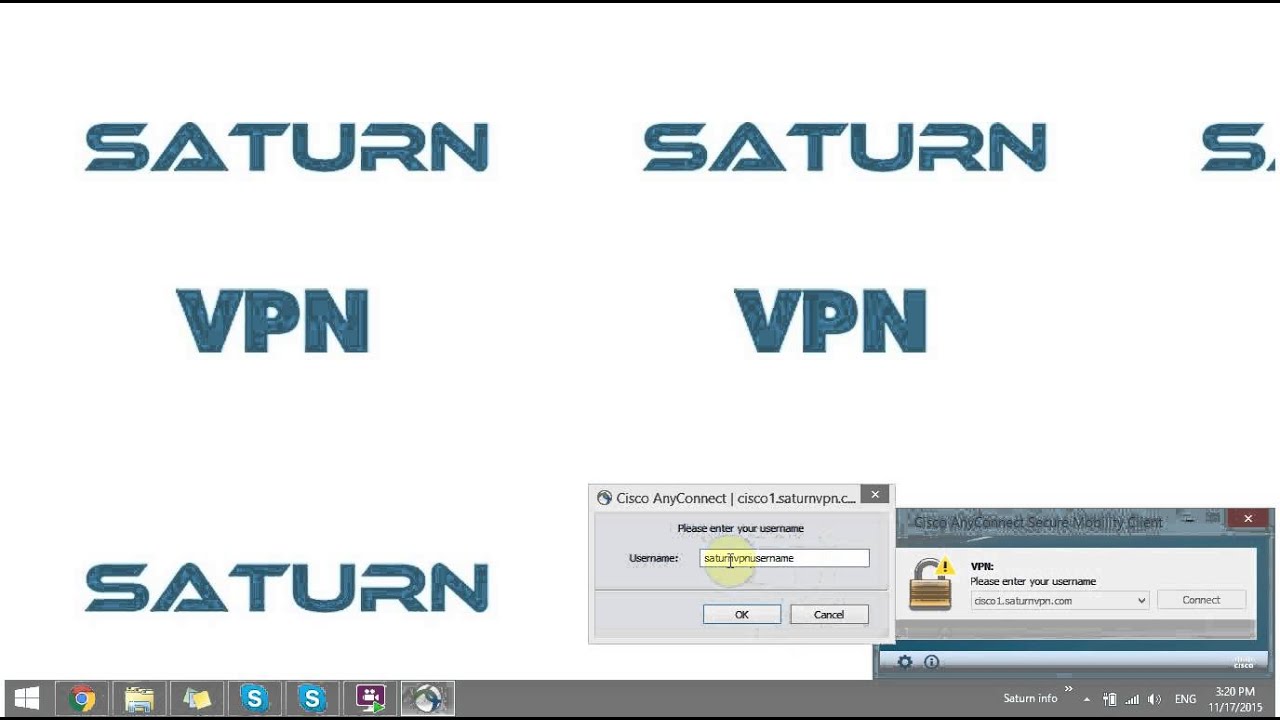
Task: Click the ENG language indicator
Action: tap(1185, 699)
